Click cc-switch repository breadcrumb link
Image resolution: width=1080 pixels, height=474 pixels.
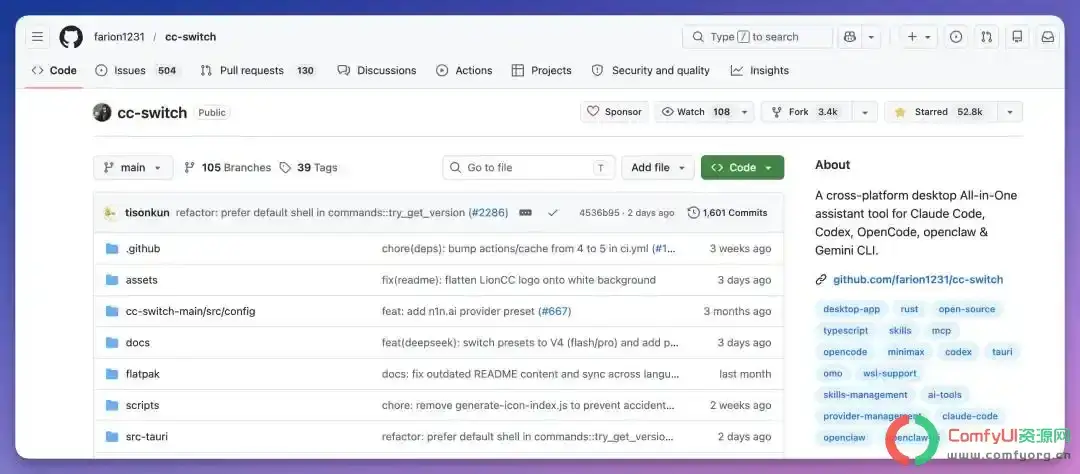click(191, 37)
